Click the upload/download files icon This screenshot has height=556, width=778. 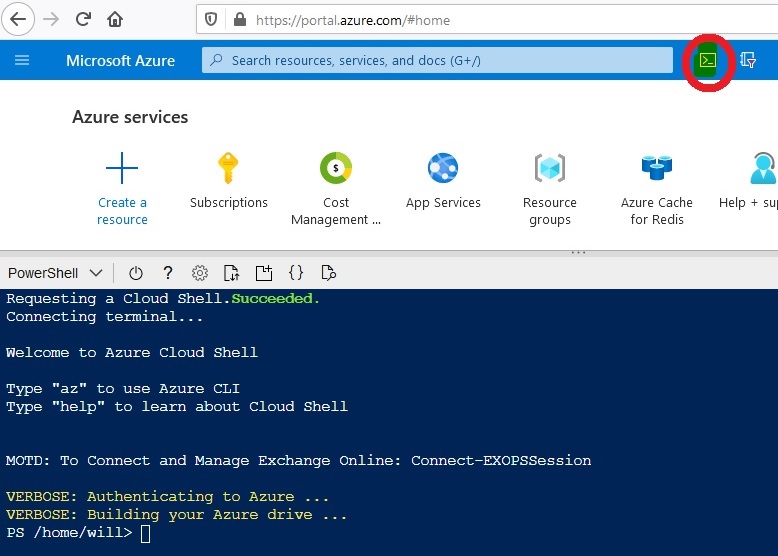click(x=232, y=273)
